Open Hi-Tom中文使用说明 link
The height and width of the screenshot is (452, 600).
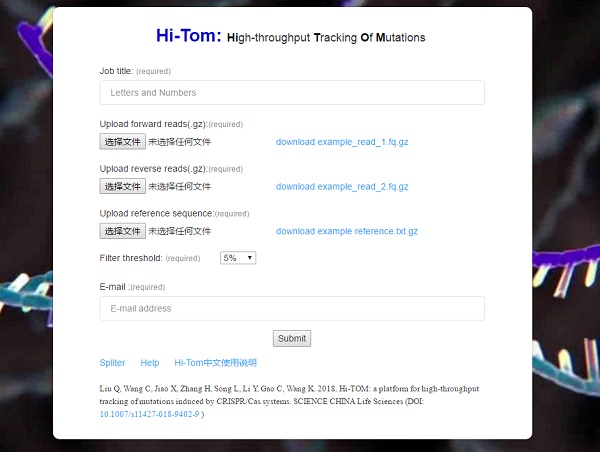[x=215, y=363]
